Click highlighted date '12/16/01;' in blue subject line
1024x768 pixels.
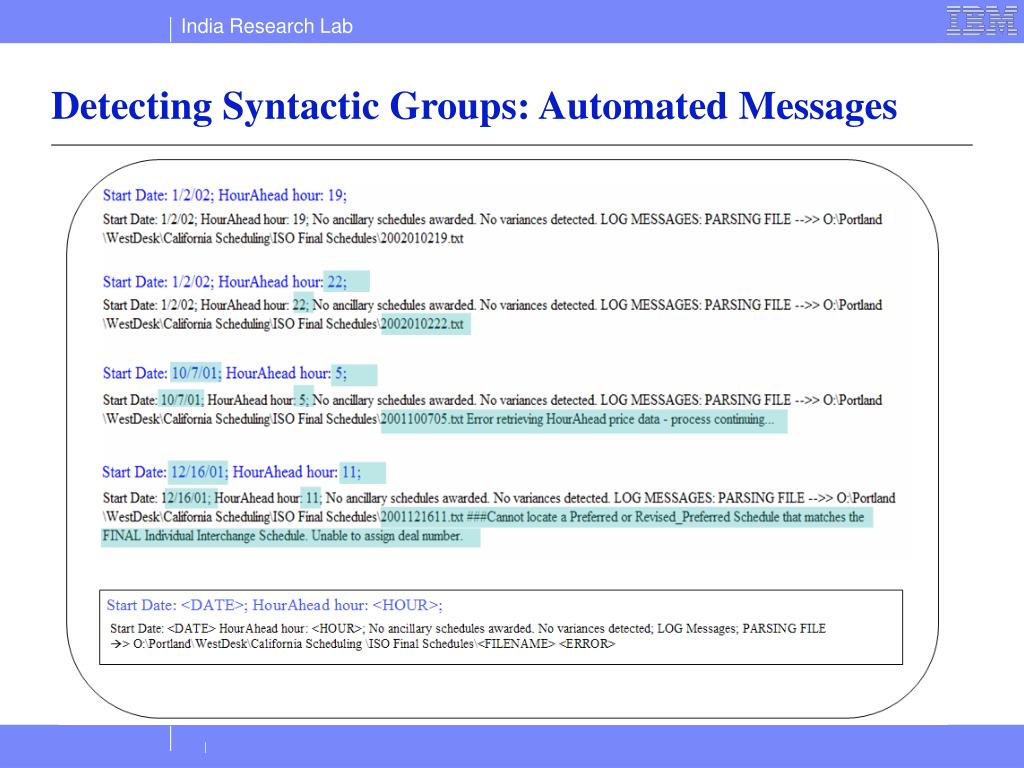(199, 472)
